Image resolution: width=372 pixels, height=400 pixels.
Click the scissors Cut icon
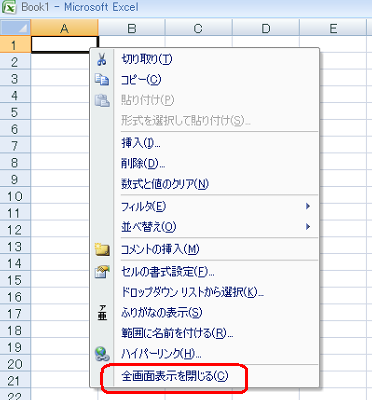coord(102,59)
